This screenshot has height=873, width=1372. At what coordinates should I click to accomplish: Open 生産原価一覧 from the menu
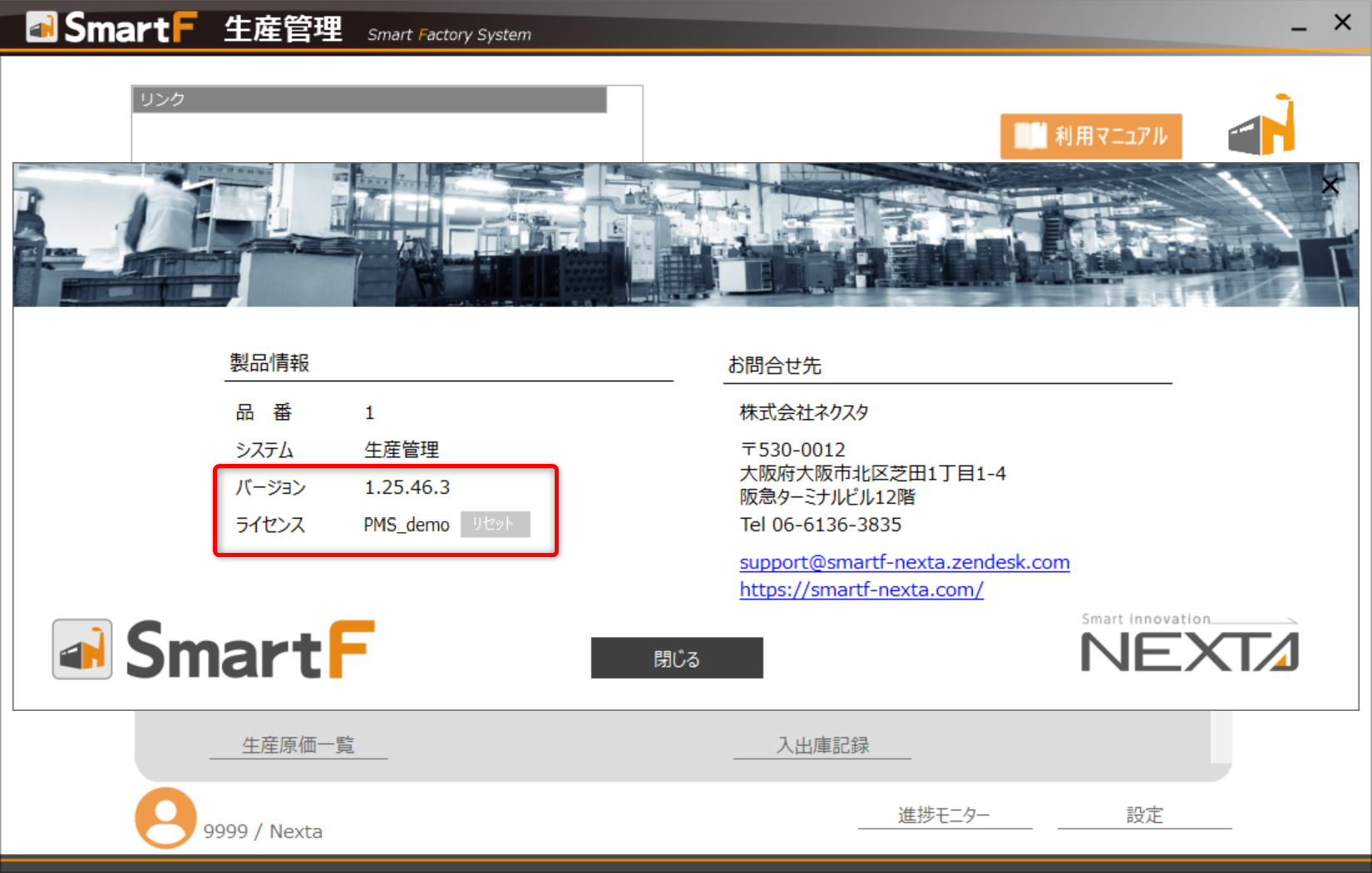pos(298,745)
